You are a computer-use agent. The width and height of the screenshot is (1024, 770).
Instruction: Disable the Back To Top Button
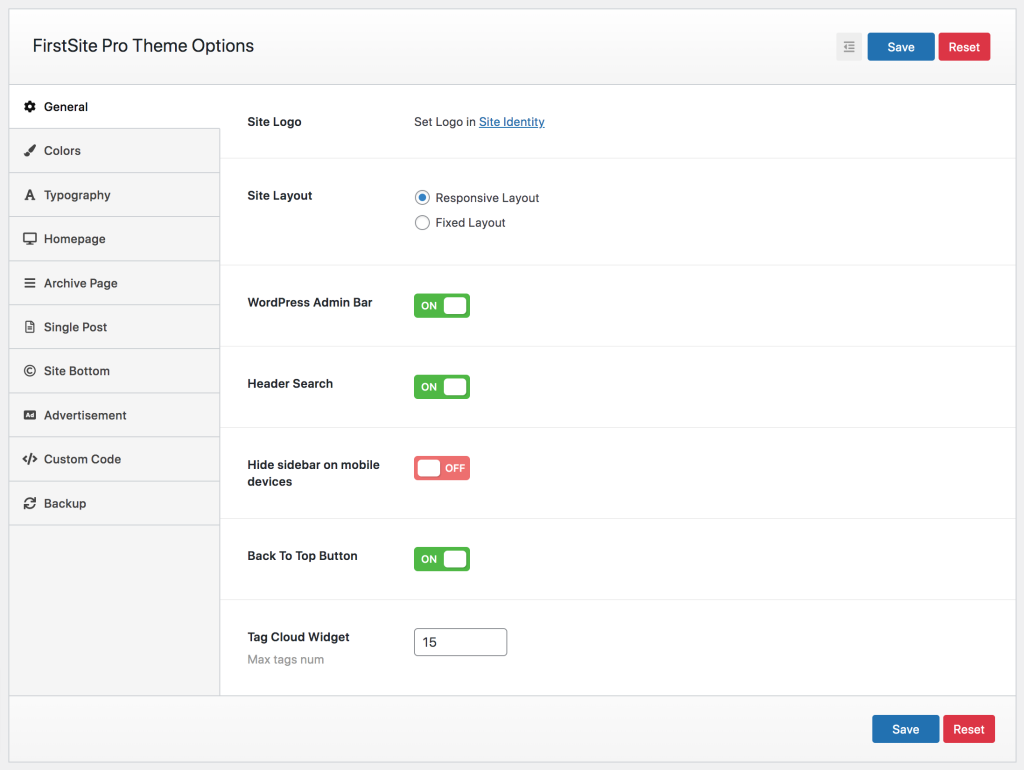(441, 558)
